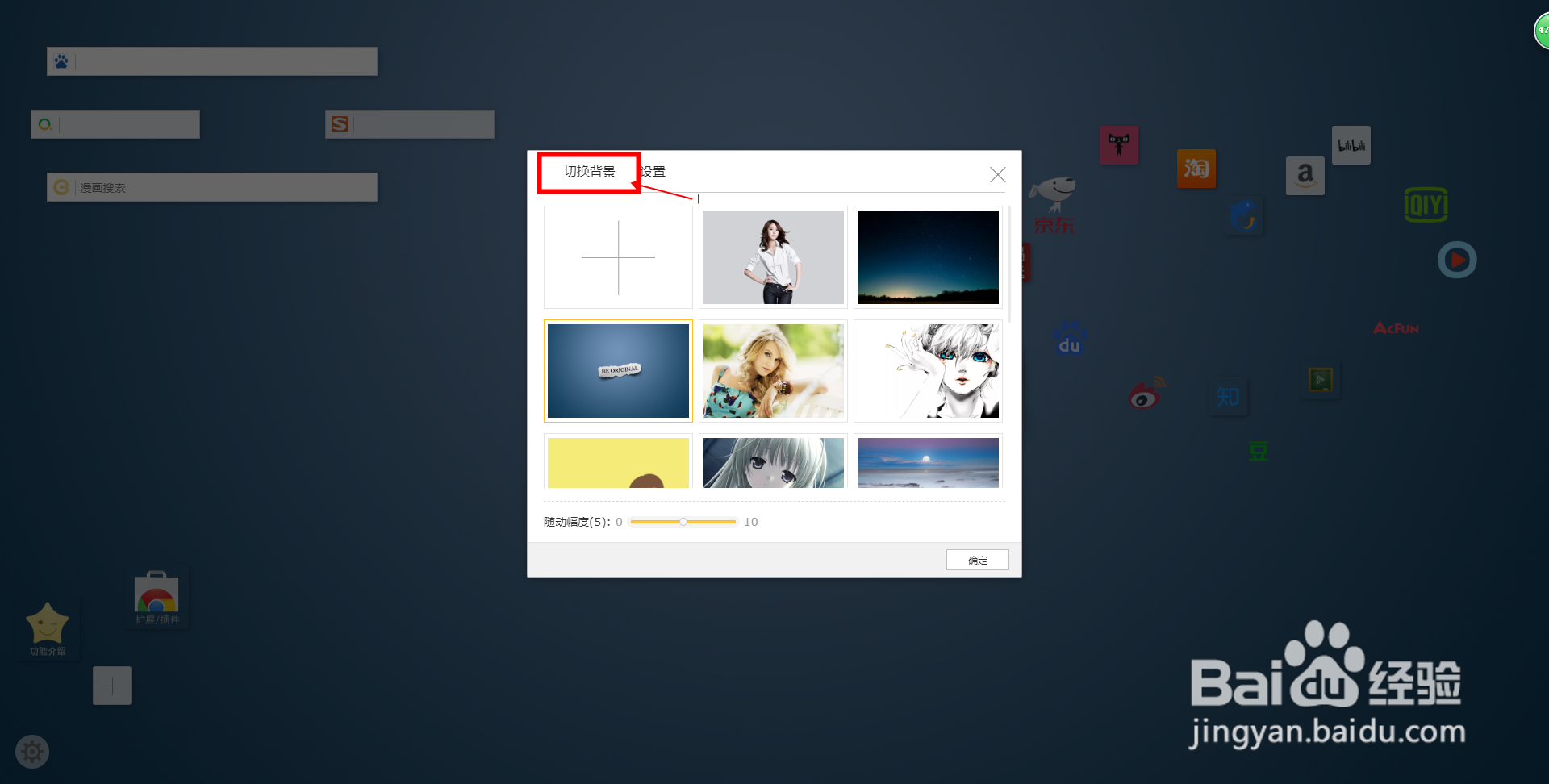Select the black-and-white anime girl with blue eyes background
This screenshot has height=784, width=1549.
tap(928, 371)
